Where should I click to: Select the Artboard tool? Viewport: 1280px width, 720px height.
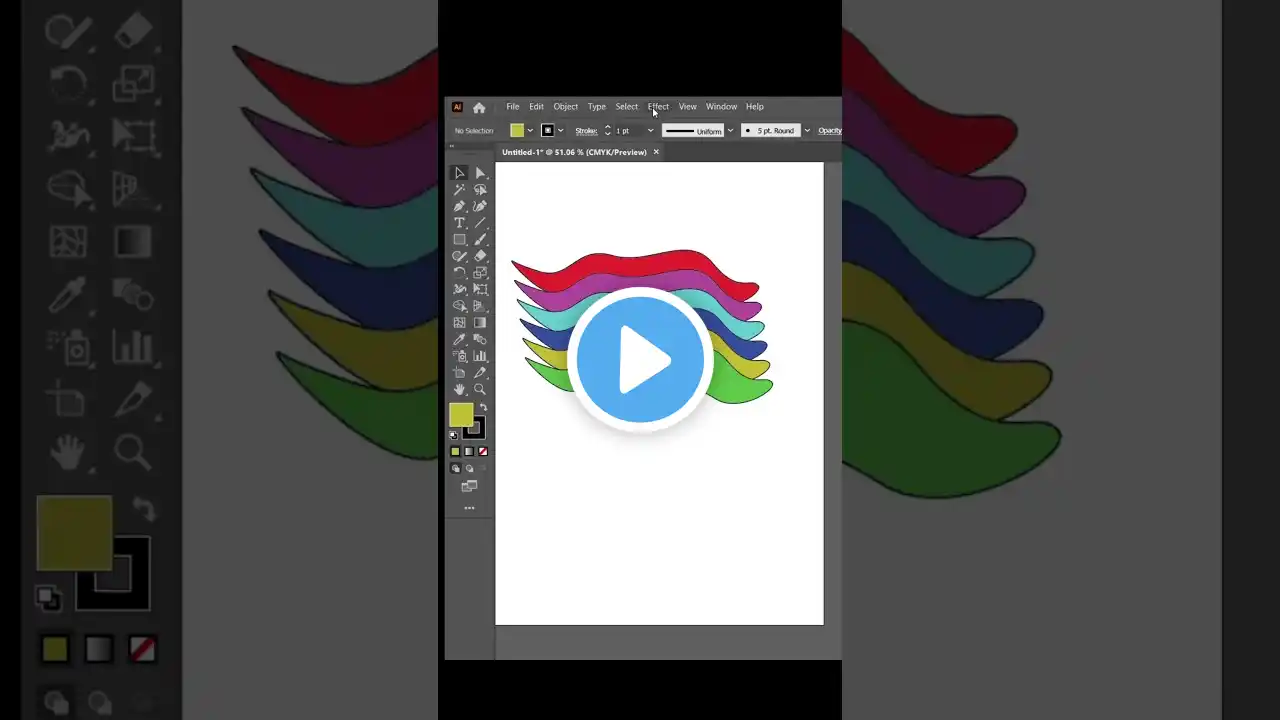pos(459,373)
